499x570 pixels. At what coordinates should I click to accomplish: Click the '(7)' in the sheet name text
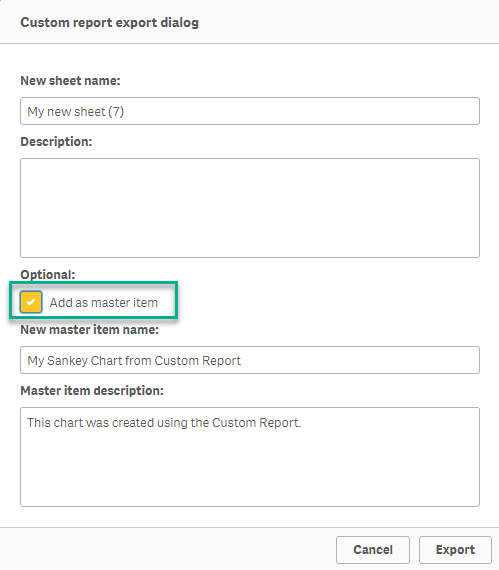click(x=116, y=112)
